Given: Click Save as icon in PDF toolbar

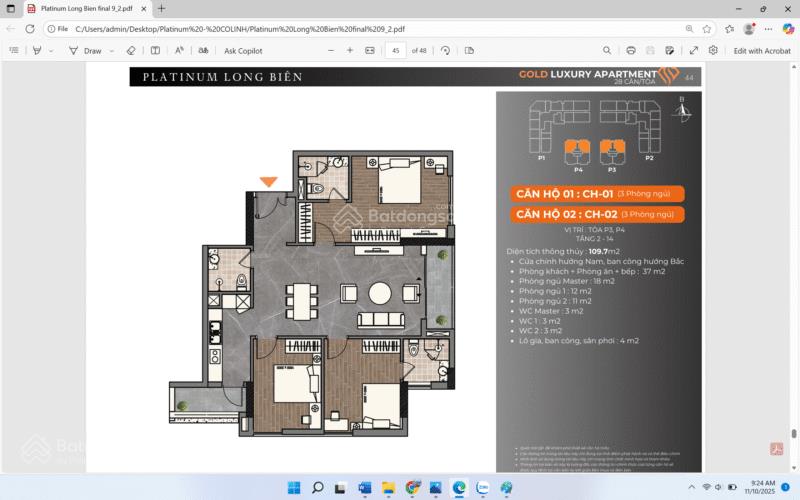Looking at the screenshot, I should pyautogui.click(x=669, y=51).
